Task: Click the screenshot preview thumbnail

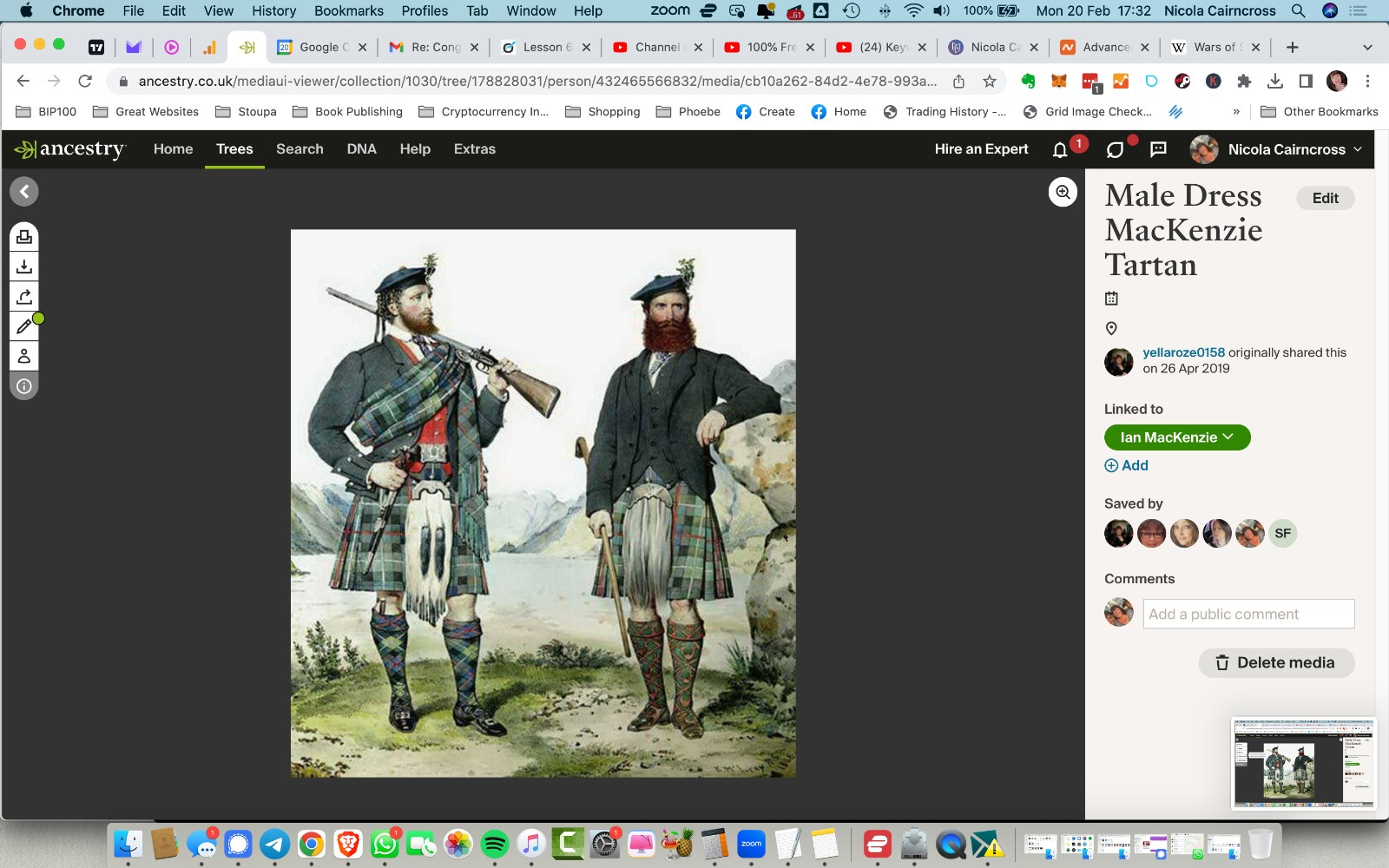Action: pos(1303,764)
